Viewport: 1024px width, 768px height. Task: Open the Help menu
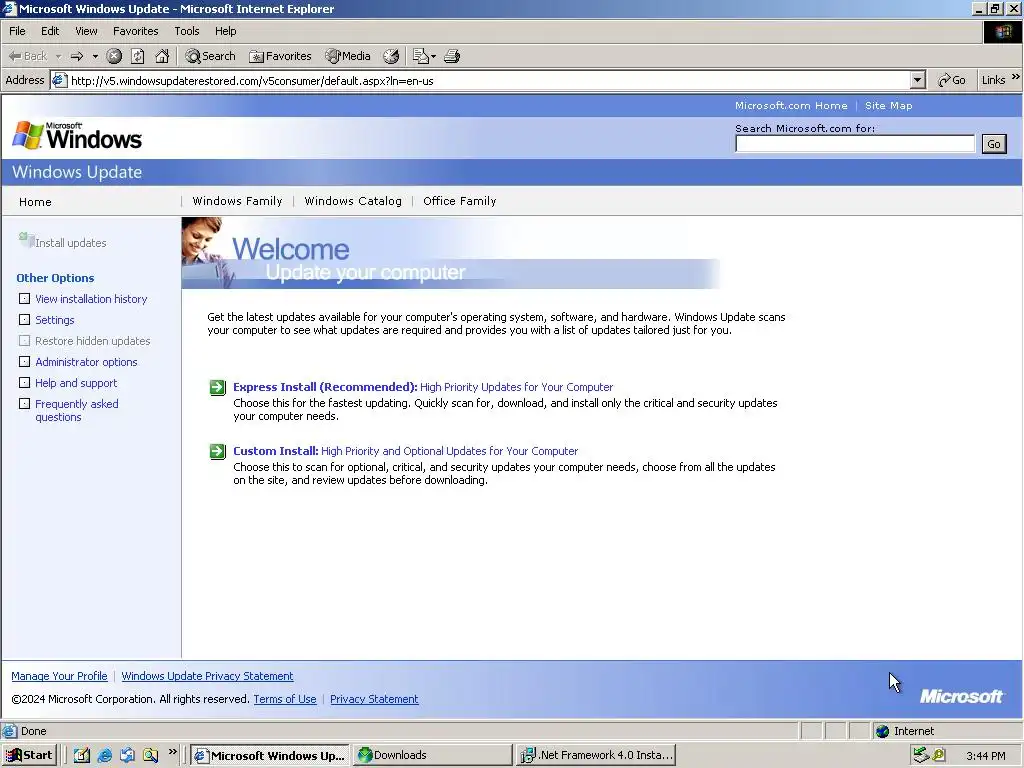(x=225, y=31)
